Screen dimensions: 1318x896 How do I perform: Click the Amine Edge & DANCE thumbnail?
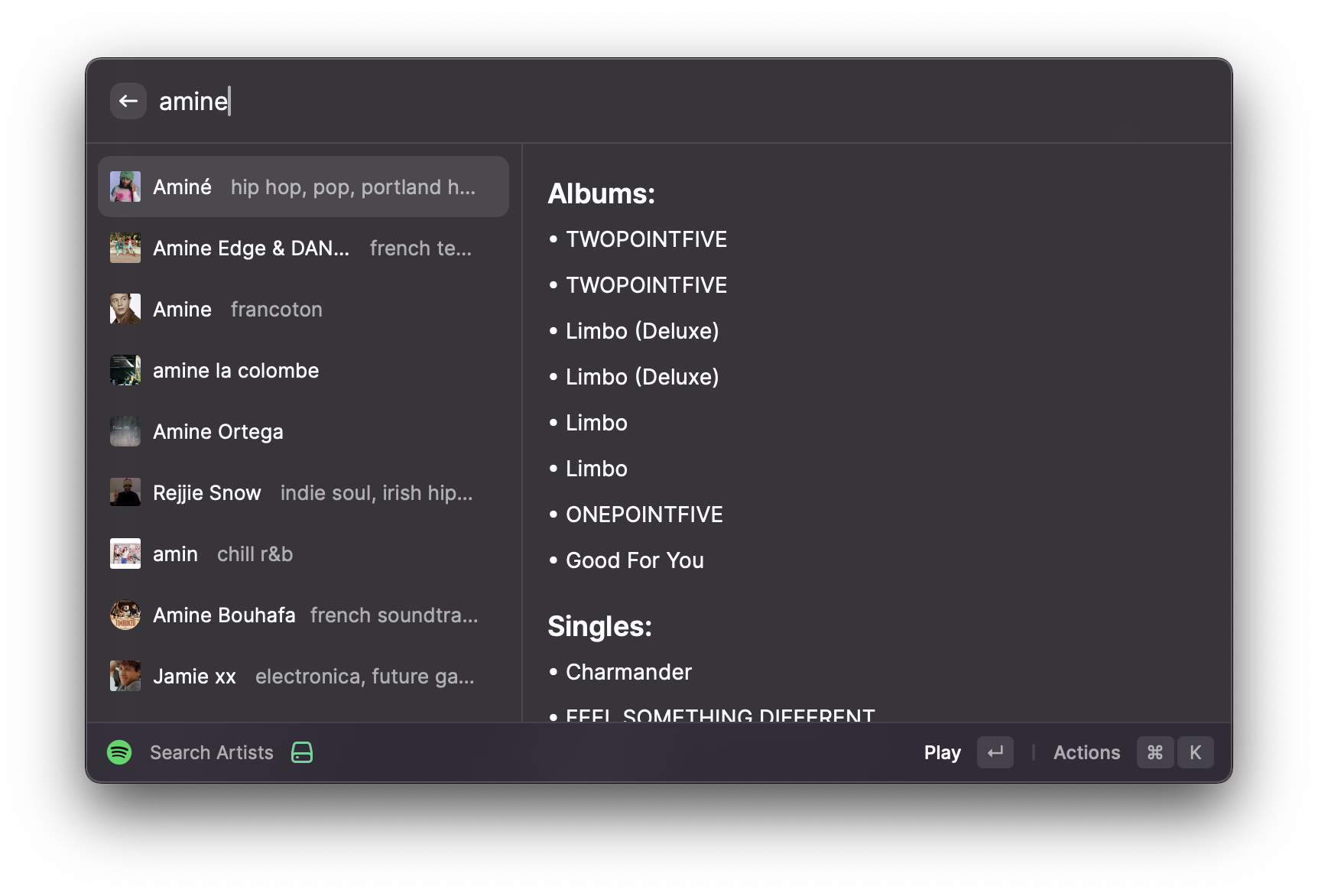pos(125,248)
